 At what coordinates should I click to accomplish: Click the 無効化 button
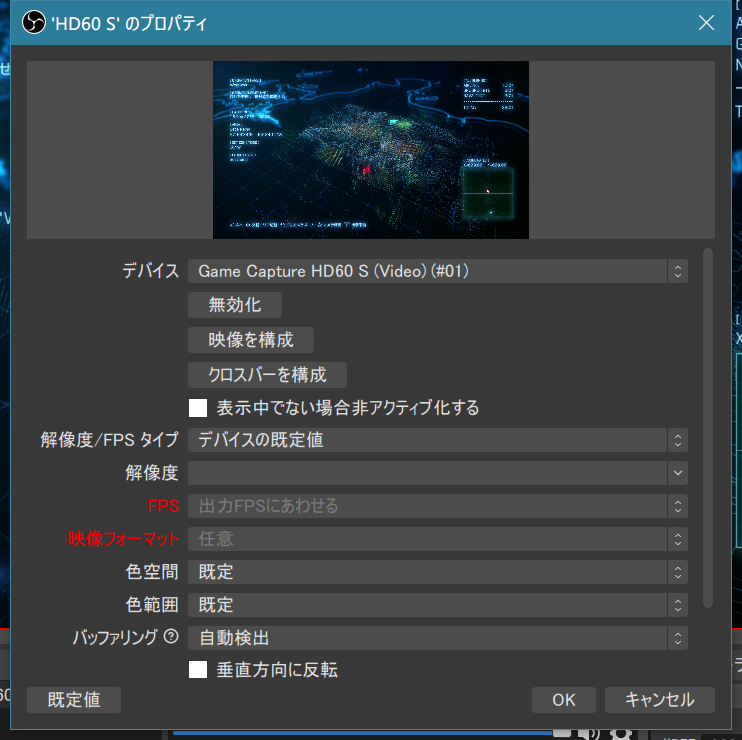point(235,305)
